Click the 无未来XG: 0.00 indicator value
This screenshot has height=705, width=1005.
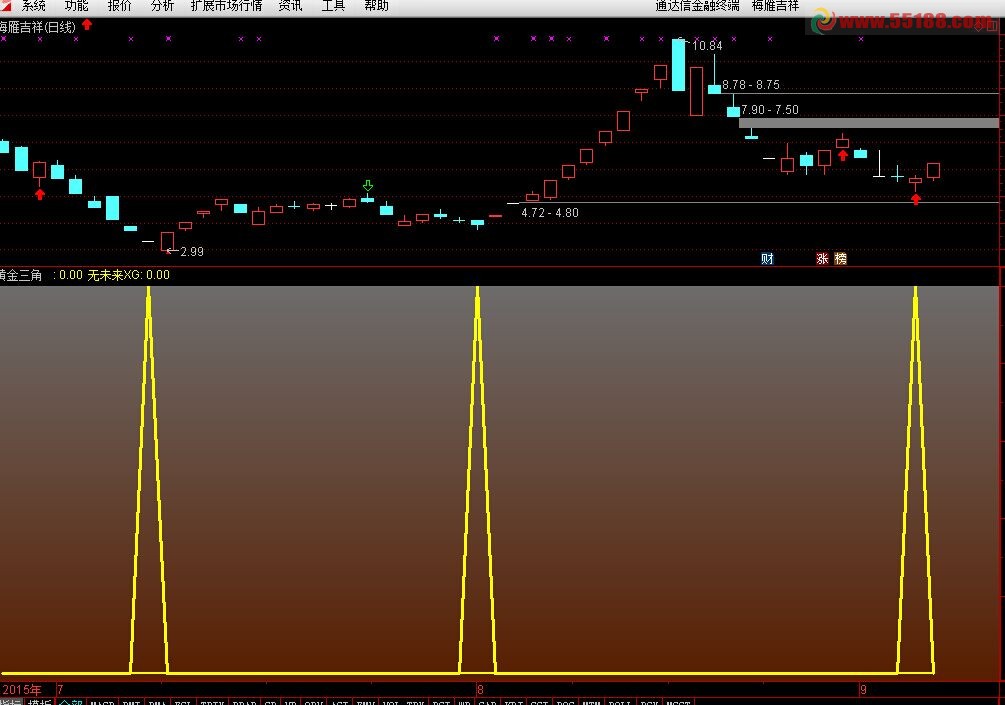[x=129, y=275]
